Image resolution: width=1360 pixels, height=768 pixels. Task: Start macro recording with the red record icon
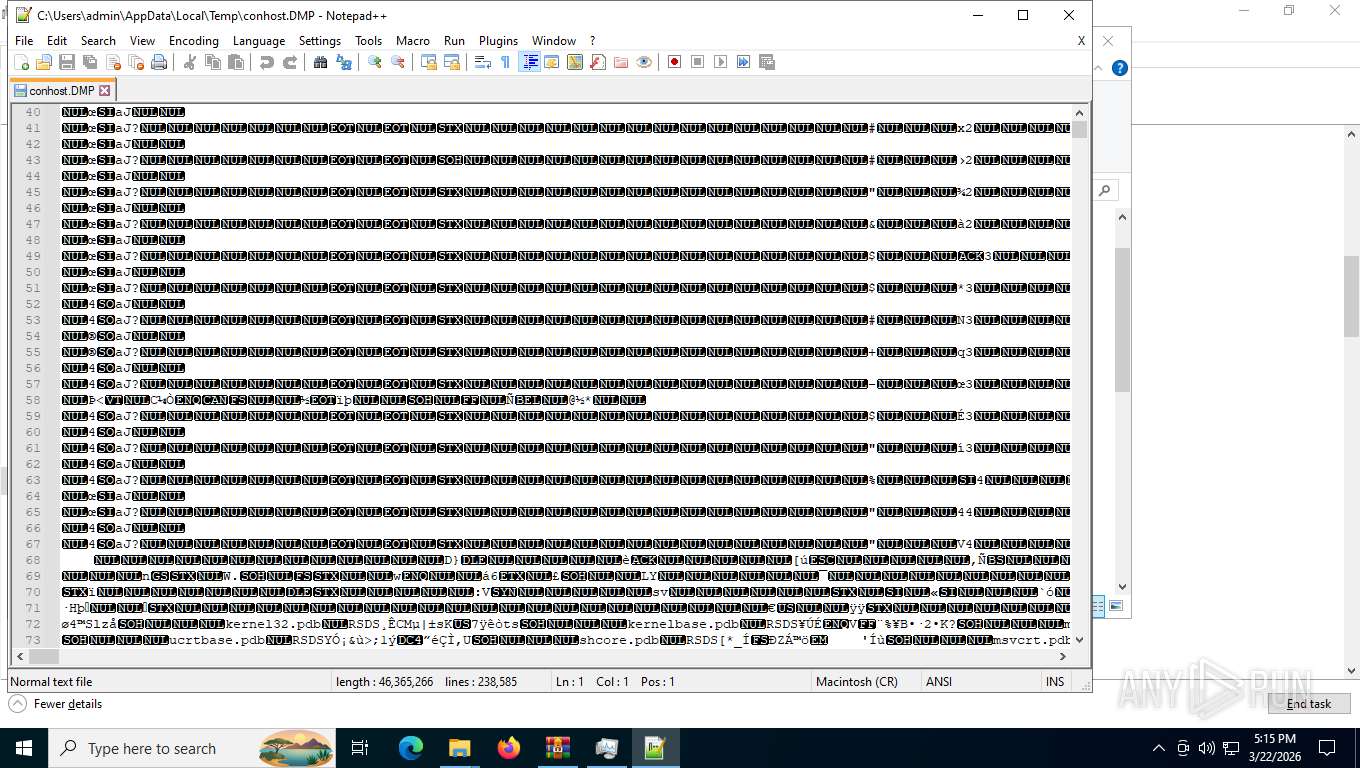click(675, 62)
